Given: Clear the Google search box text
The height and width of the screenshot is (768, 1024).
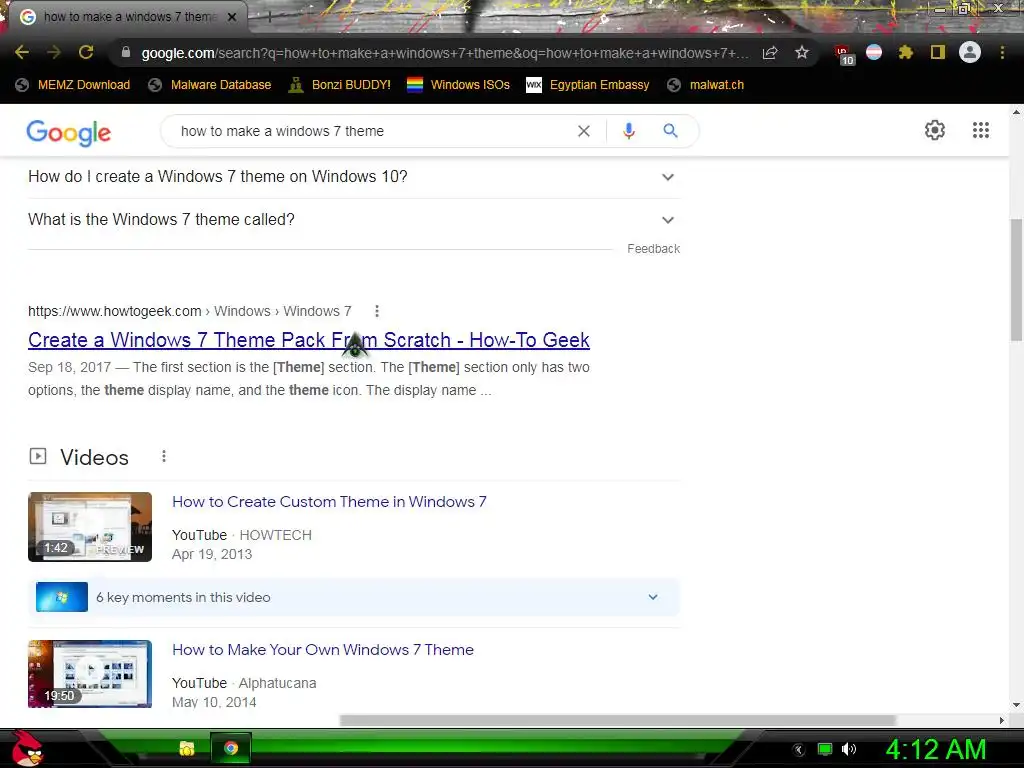Looking at the screenshot, I should coord(584,131).
